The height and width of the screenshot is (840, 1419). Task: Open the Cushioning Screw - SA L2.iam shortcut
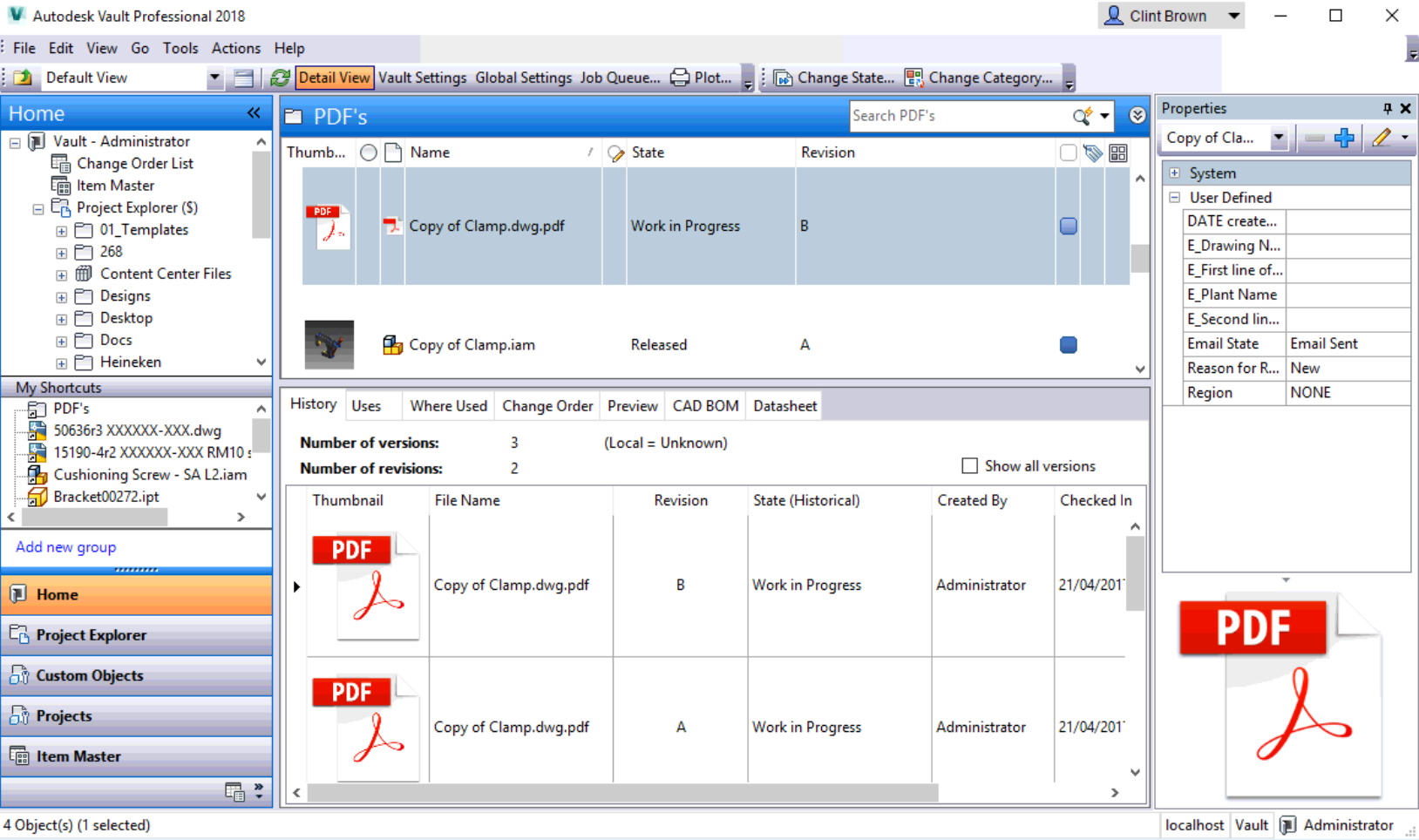(150, 475)
